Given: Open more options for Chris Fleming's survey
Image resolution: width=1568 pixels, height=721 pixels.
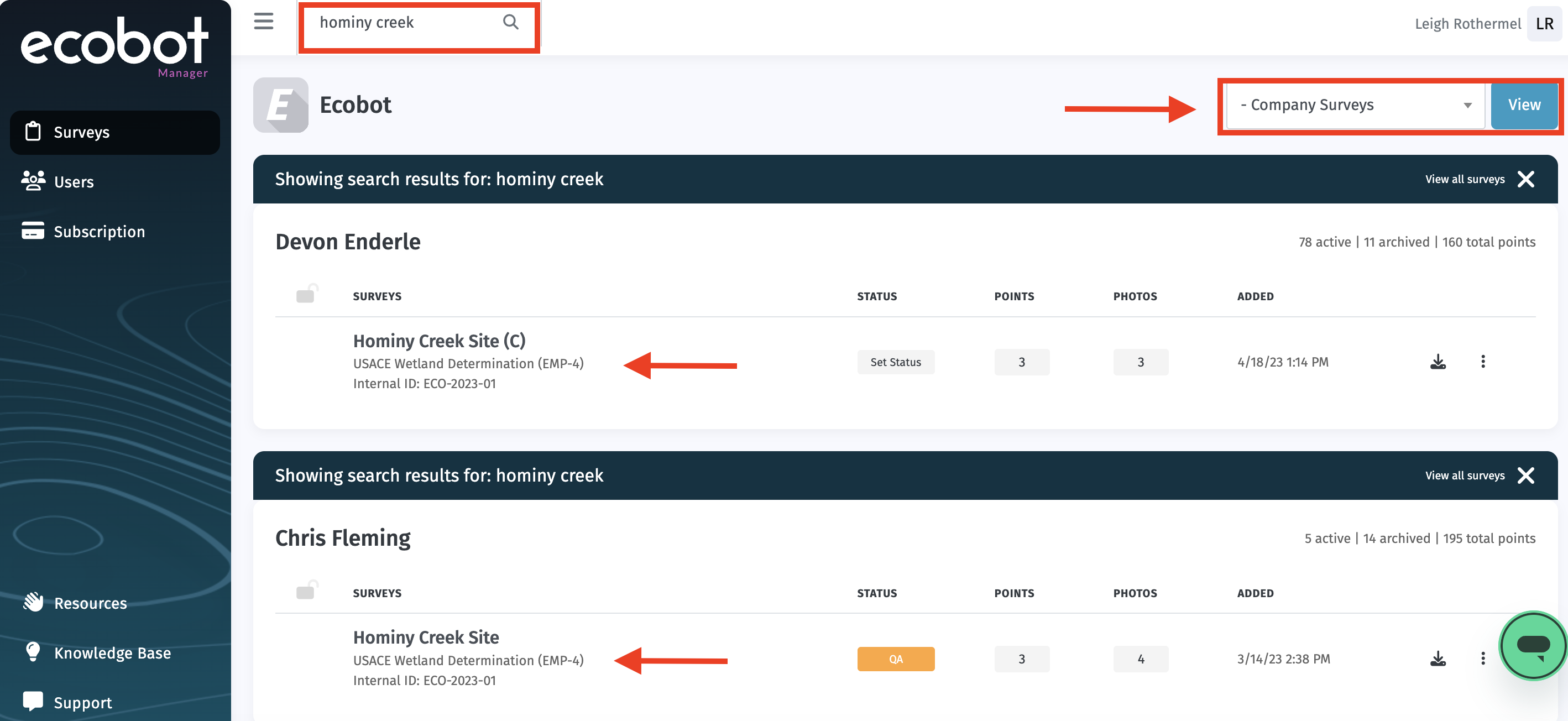Looking at the screenshot, I should (1483, 659).
